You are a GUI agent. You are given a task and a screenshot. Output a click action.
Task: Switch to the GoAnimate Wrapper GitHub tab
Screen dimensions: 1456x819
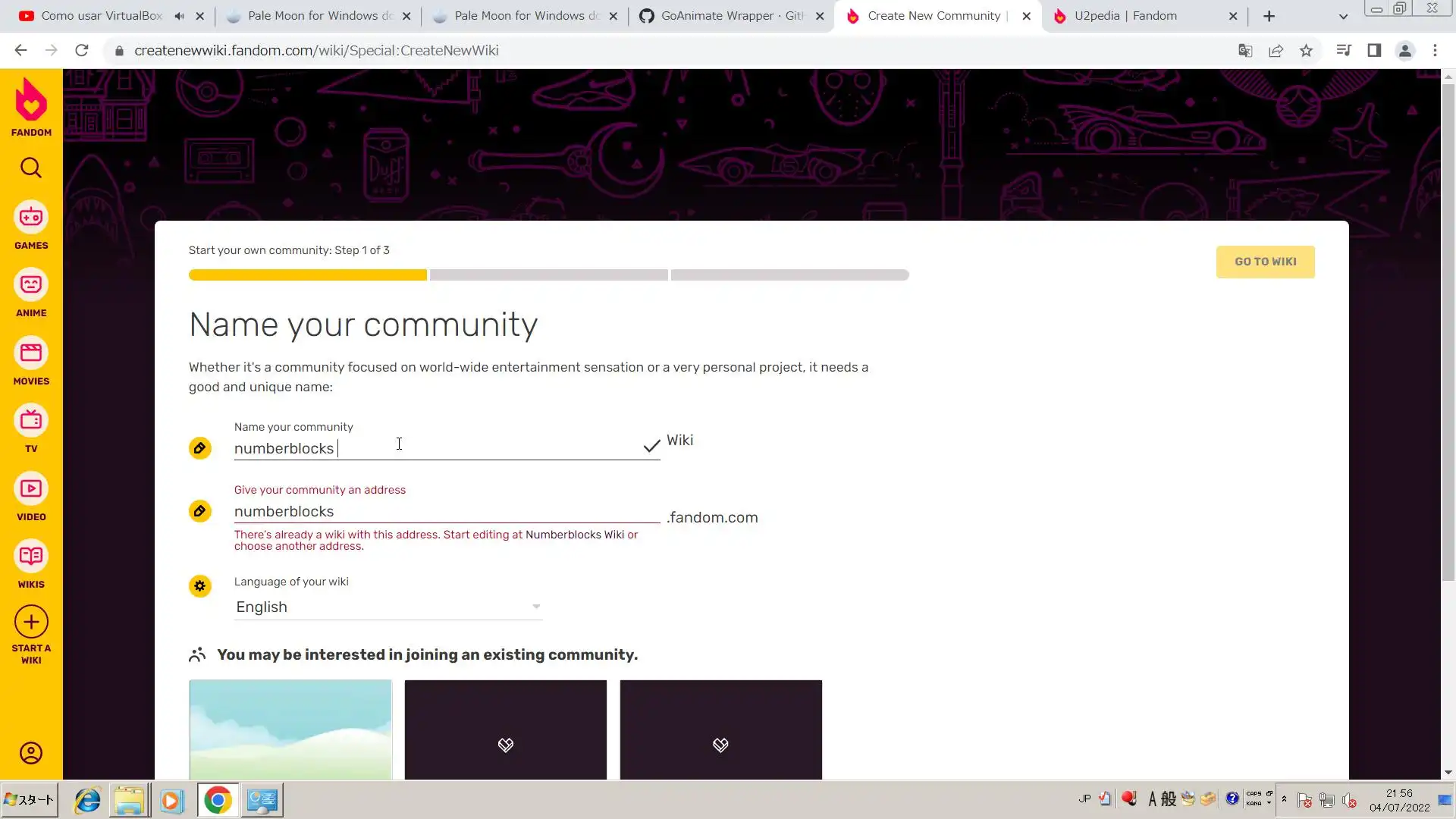pyautogui.click(x=720, y=16)
